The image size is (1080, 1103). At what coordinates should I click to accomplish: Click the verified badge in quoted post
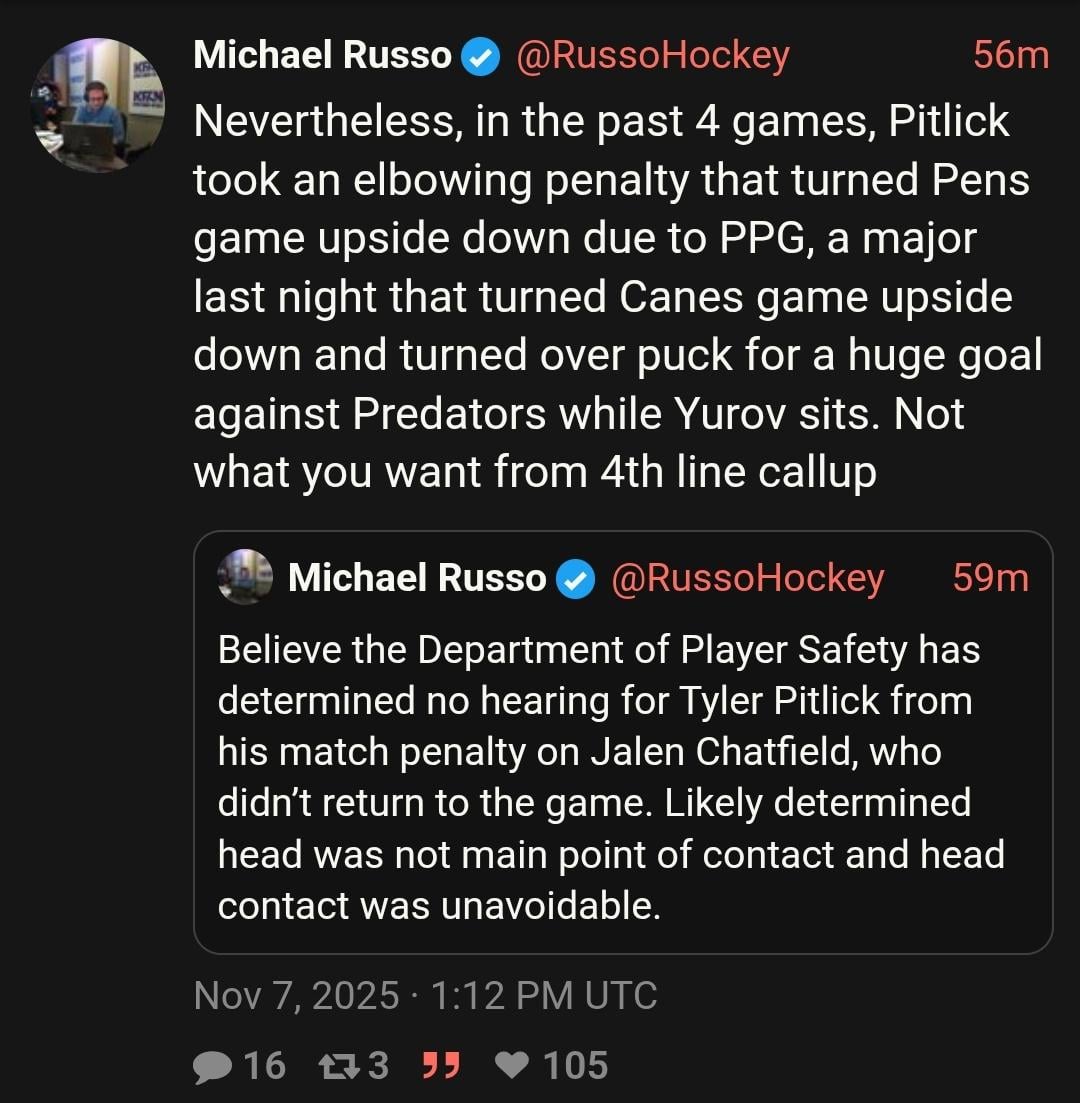click(x=576, y=579)
